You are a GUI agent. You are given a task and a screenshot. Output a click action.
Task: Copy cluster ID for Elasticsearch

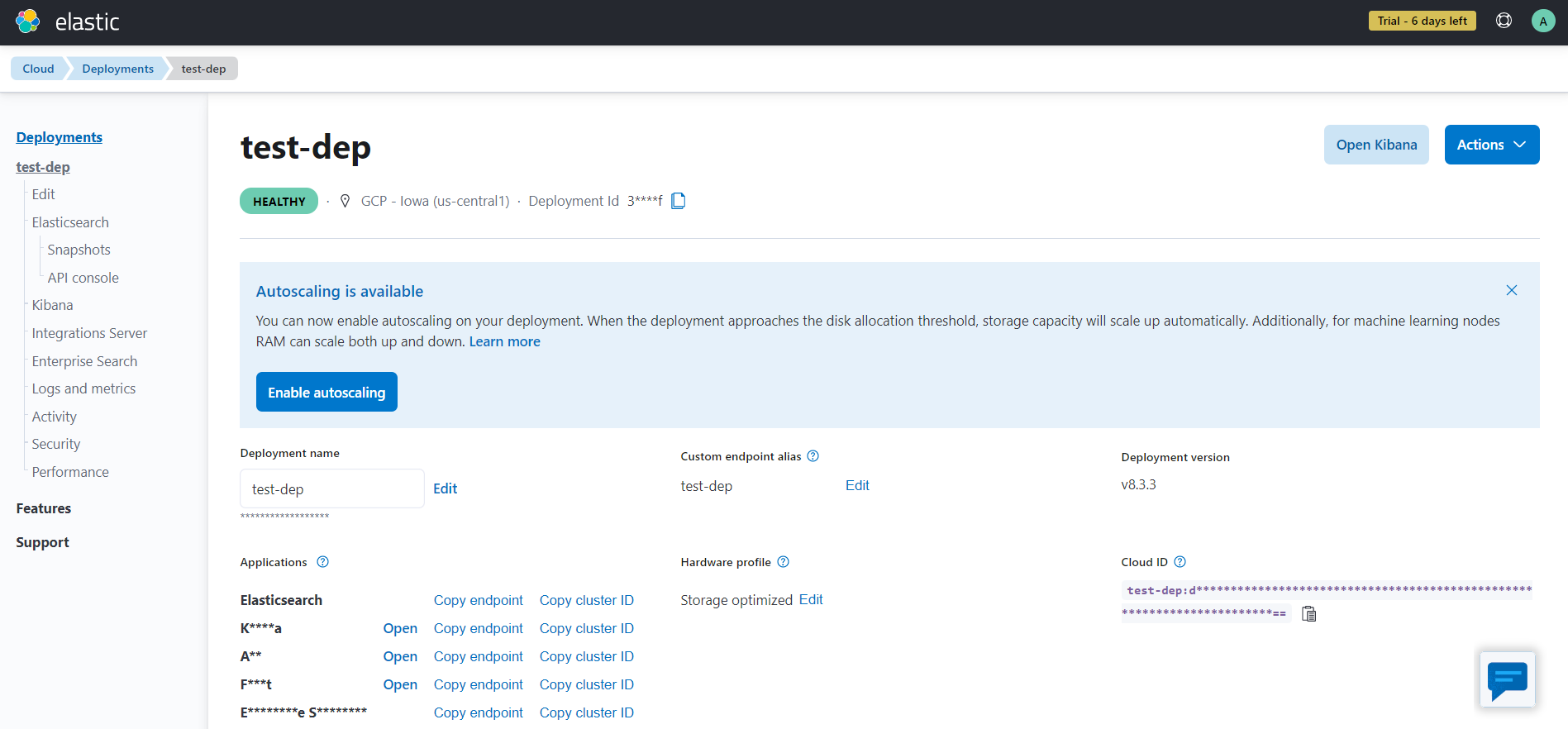point(586,600)
